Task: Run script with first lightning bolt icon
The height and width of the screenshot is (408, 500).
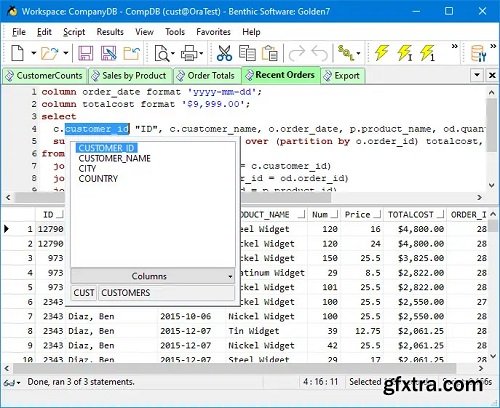Action: pyautogui.click(x=382, y=53)
